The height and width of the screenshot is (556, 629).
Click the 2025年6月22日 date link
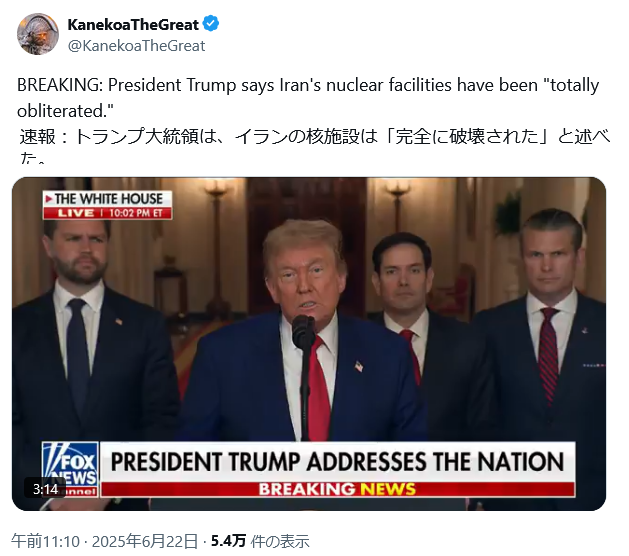[x=145, y=541]
